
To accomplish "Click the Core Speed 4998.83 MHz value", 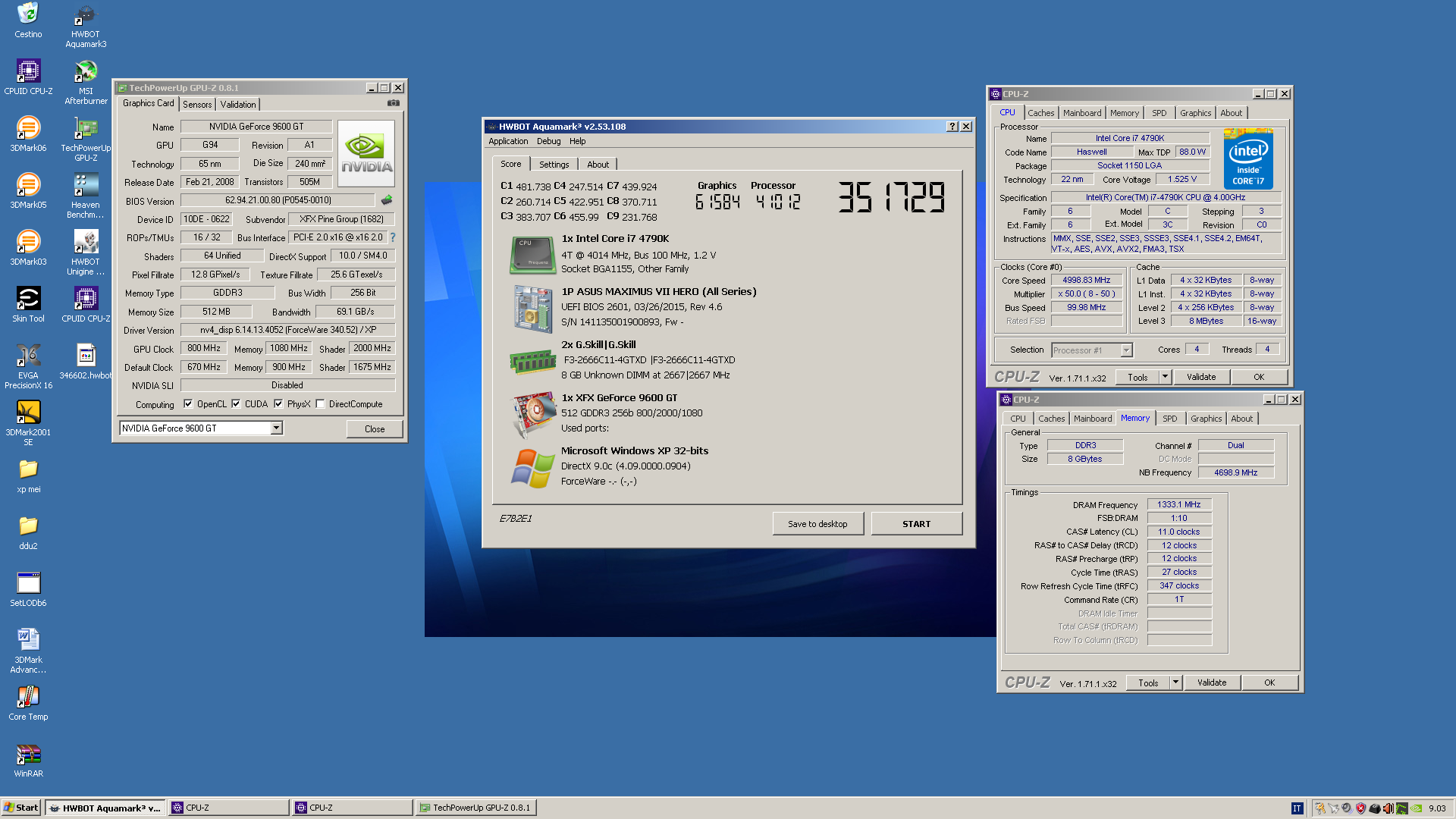I will point(1086,280).
